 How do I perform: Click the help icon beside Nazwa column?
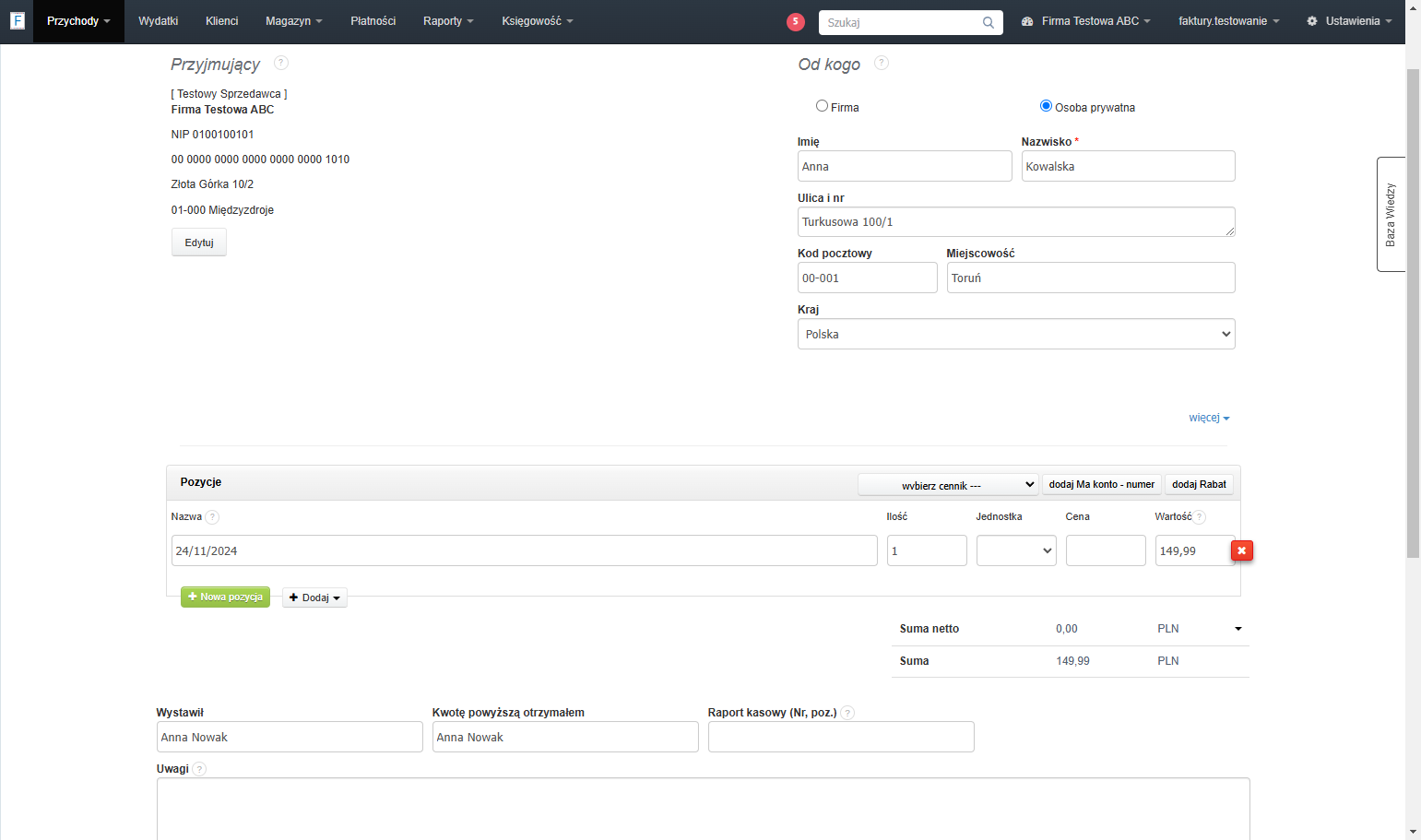[212, 517]
